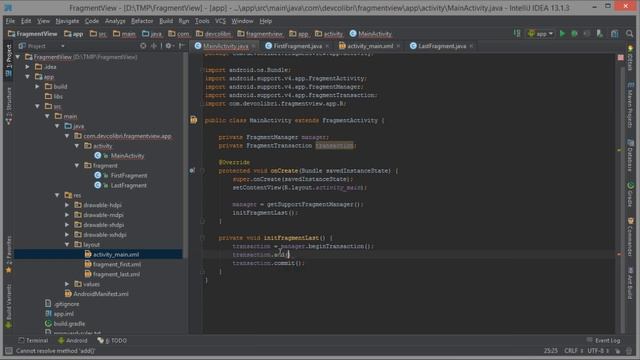
Task: Click CRLF line separator in status bar
Action: click(x=573, y=351)
